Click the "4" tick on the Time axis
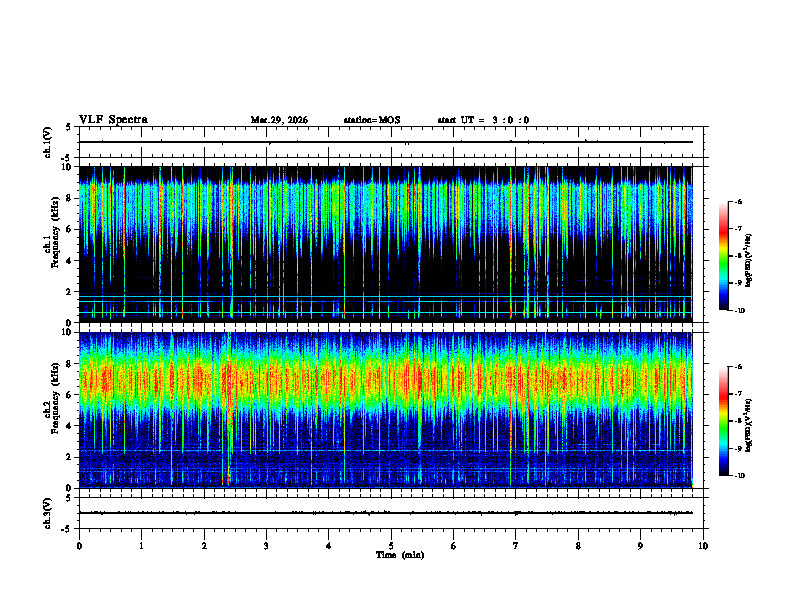The width and height of the screenshot is (792, 612). (x=329, y=546)
